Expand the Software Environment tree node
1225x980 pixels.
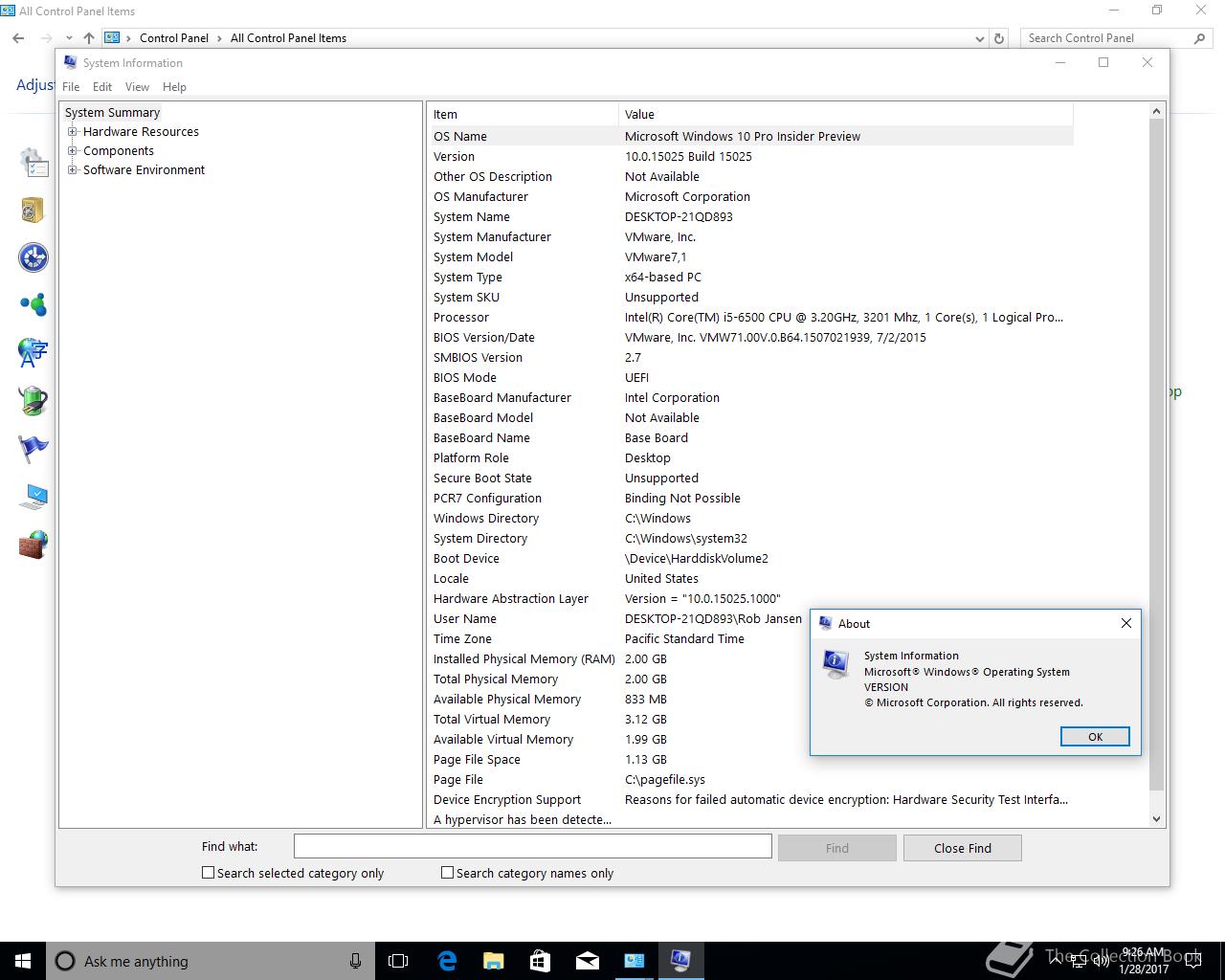coord(73,170)
